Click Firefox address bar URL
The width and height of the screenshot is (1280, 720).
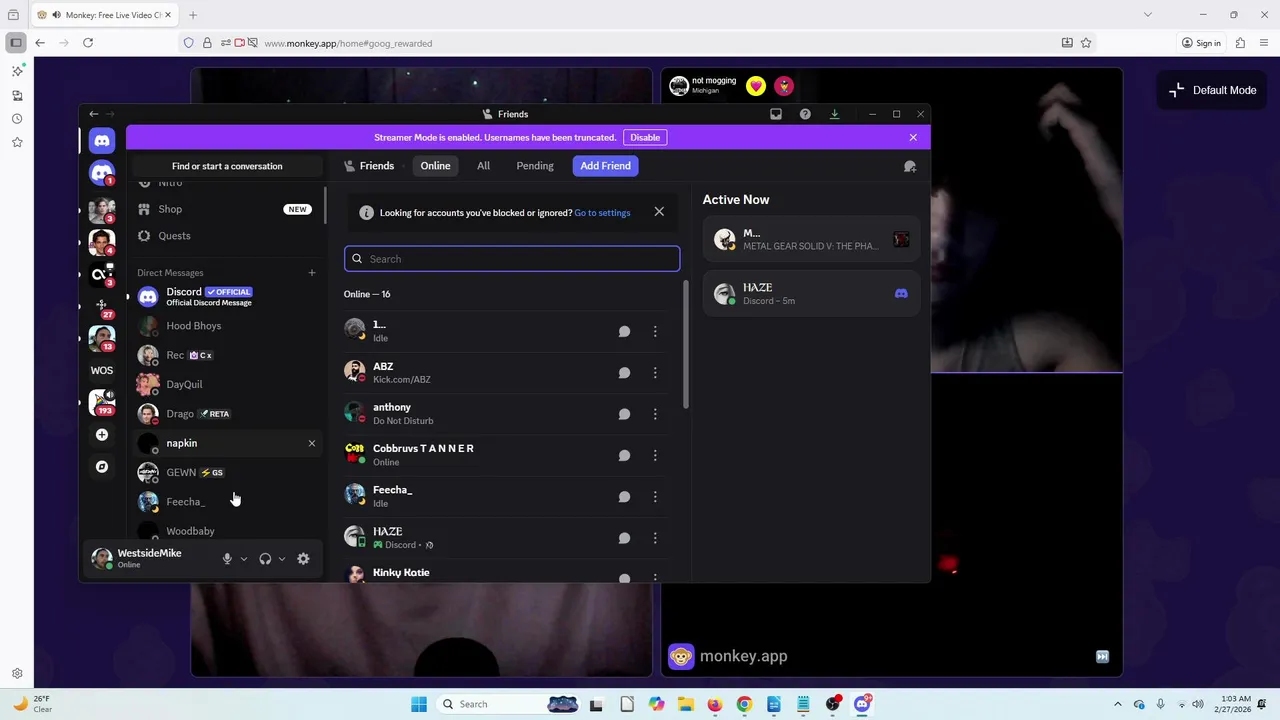pyautogui.click(x=348, y=43)
